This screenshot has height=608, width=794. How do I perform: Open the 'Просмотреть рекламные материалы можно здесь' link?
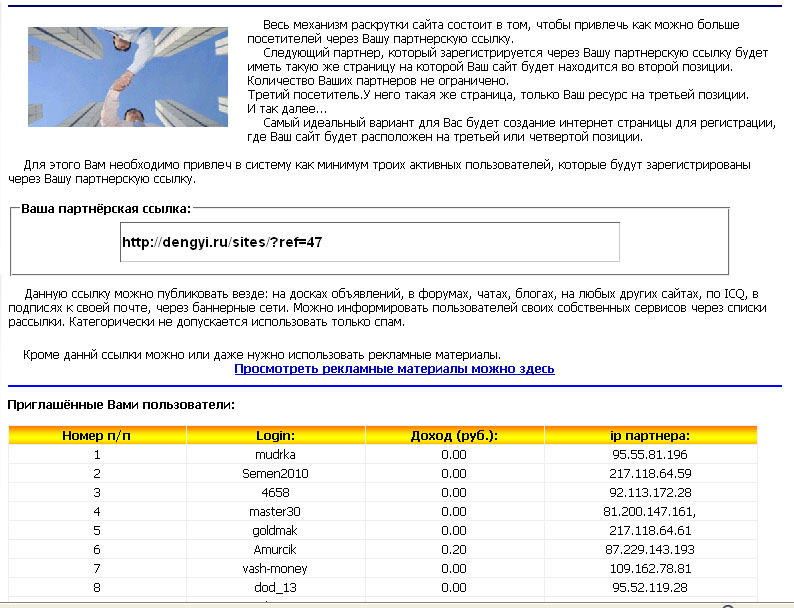394,369
